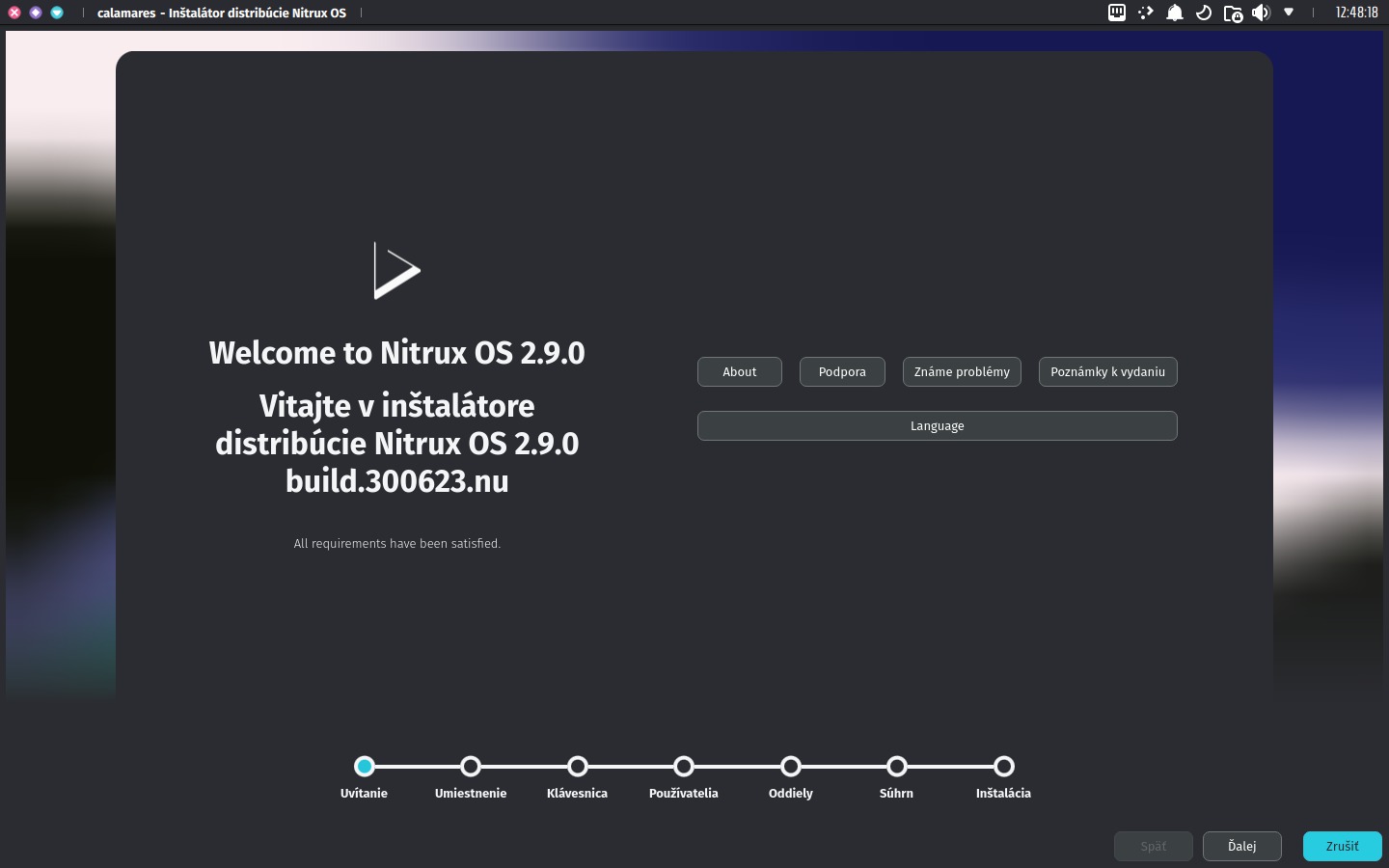Expand hidden system tray icons arrow
Image resolution: width=1389 pixels, height=868 pixels.
(x=1289, y=13)
